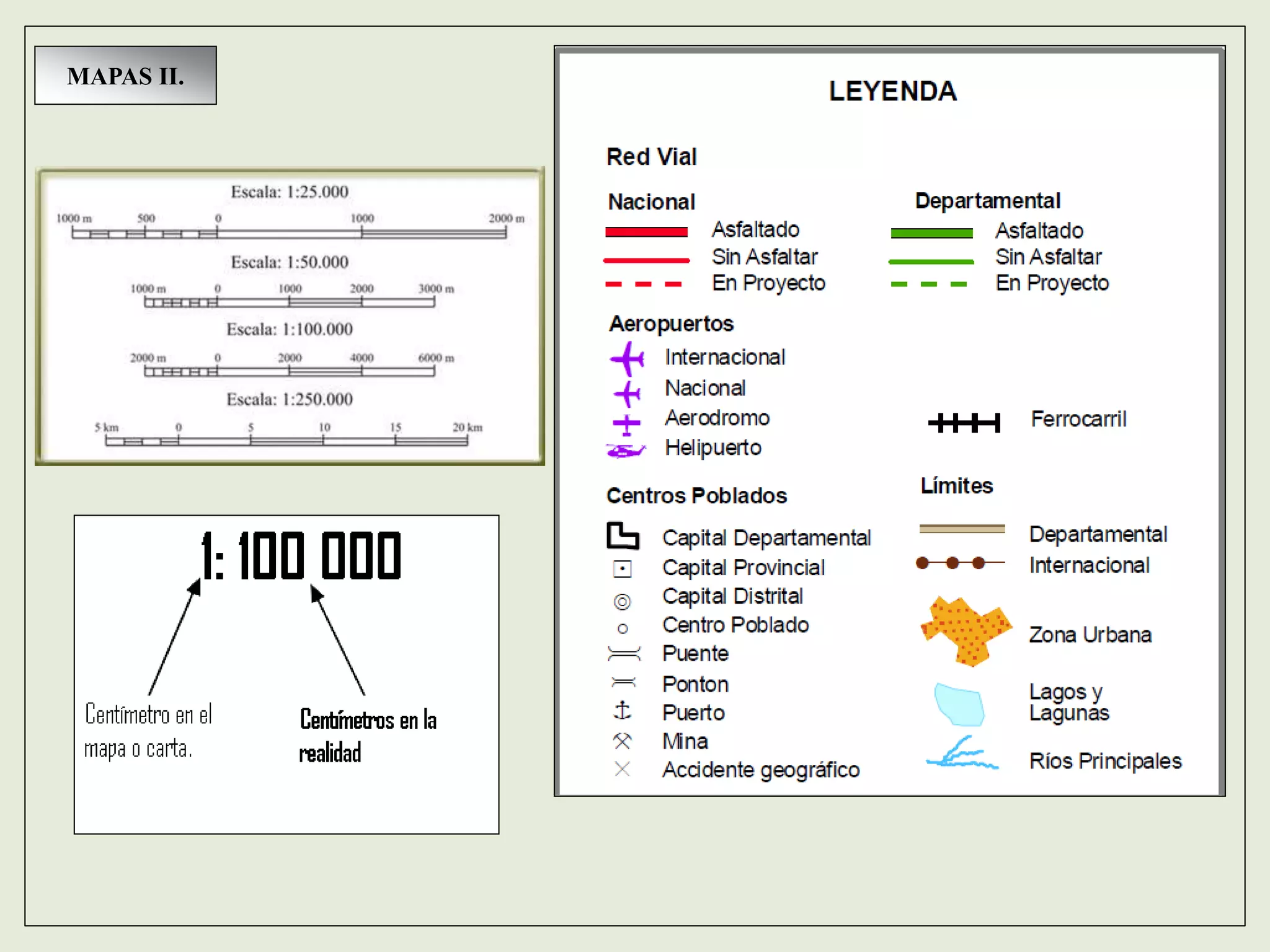
Task: Click the Accidente geográfico X mark
Action: [x=622, y=769]
